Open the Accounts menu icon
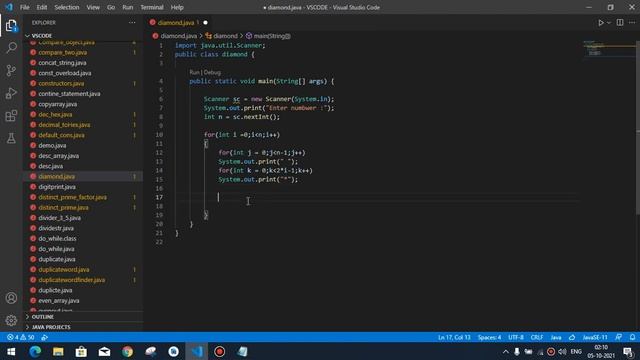This screenshot has width=640, height=360. click(11, 298)
